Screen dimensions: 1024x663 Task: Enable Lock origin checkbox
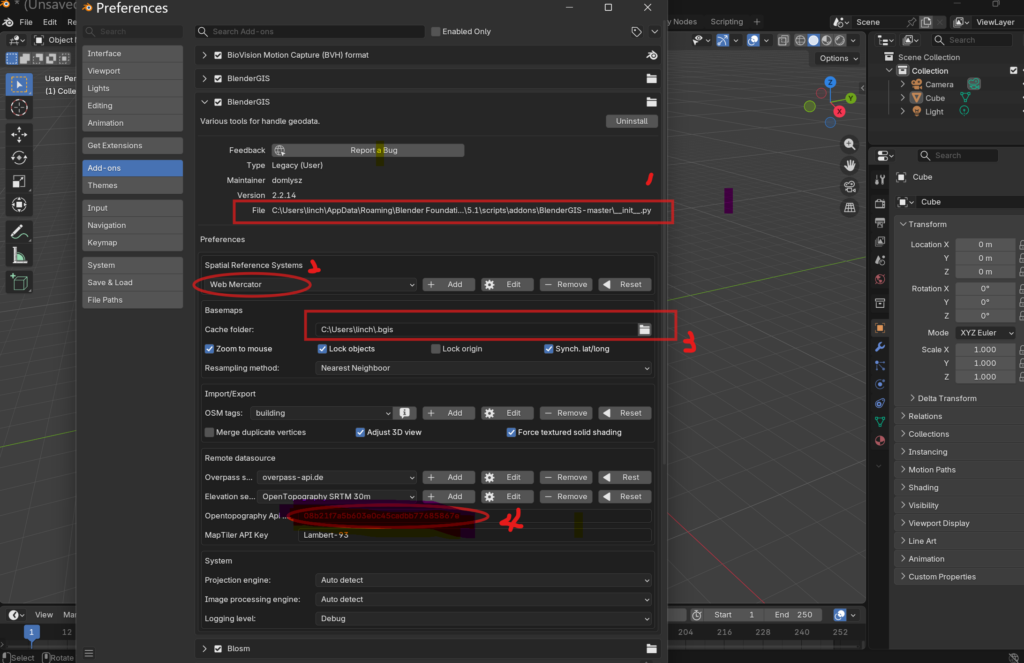point(436,349)
